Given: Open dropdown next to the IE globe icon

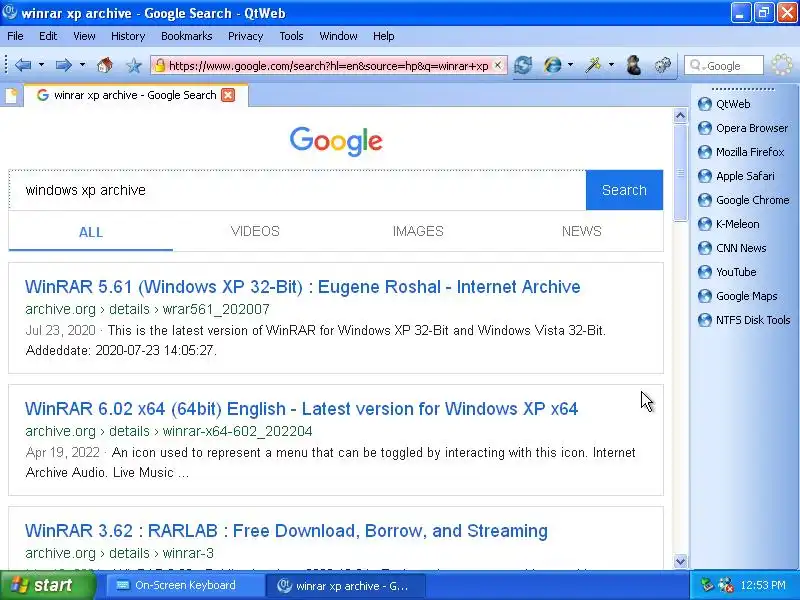Looking at the screenshot, I should click(x=570, y=65).
